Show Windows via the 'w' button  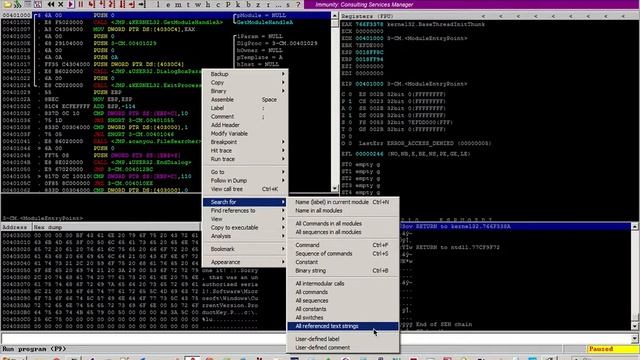point(198,4)
